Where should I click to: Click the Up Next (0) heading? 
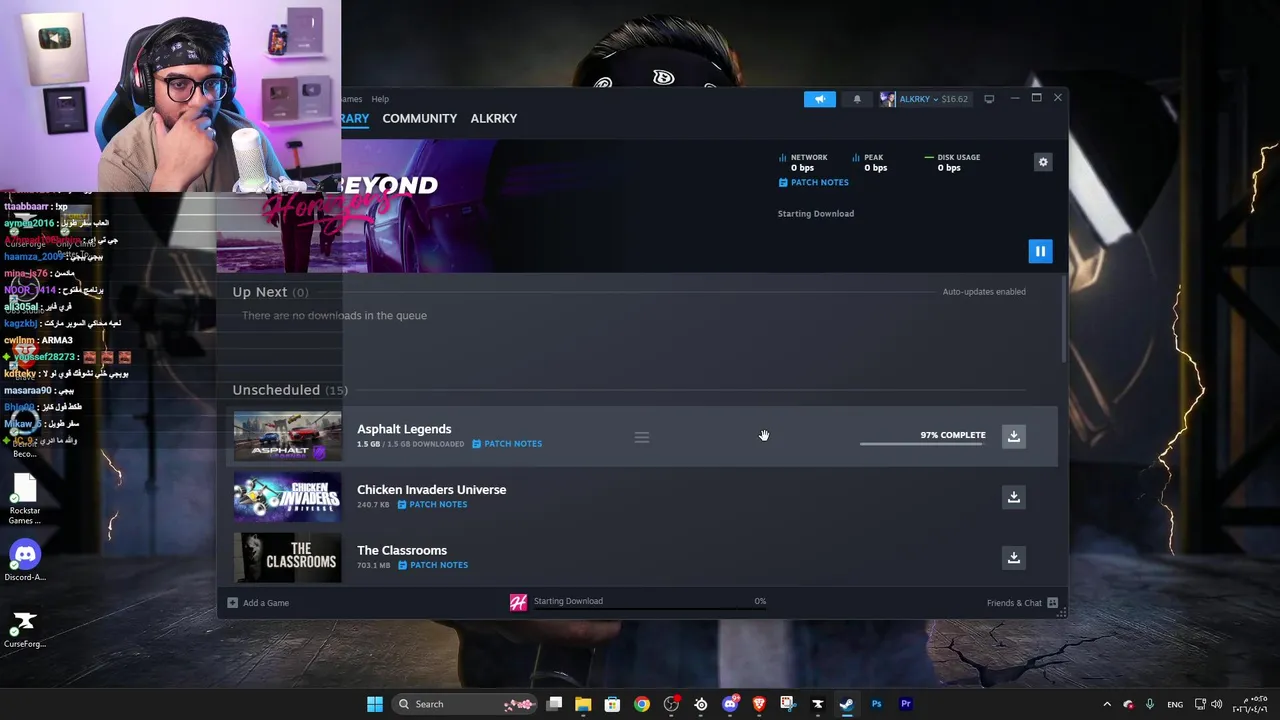tap(270, 292)
